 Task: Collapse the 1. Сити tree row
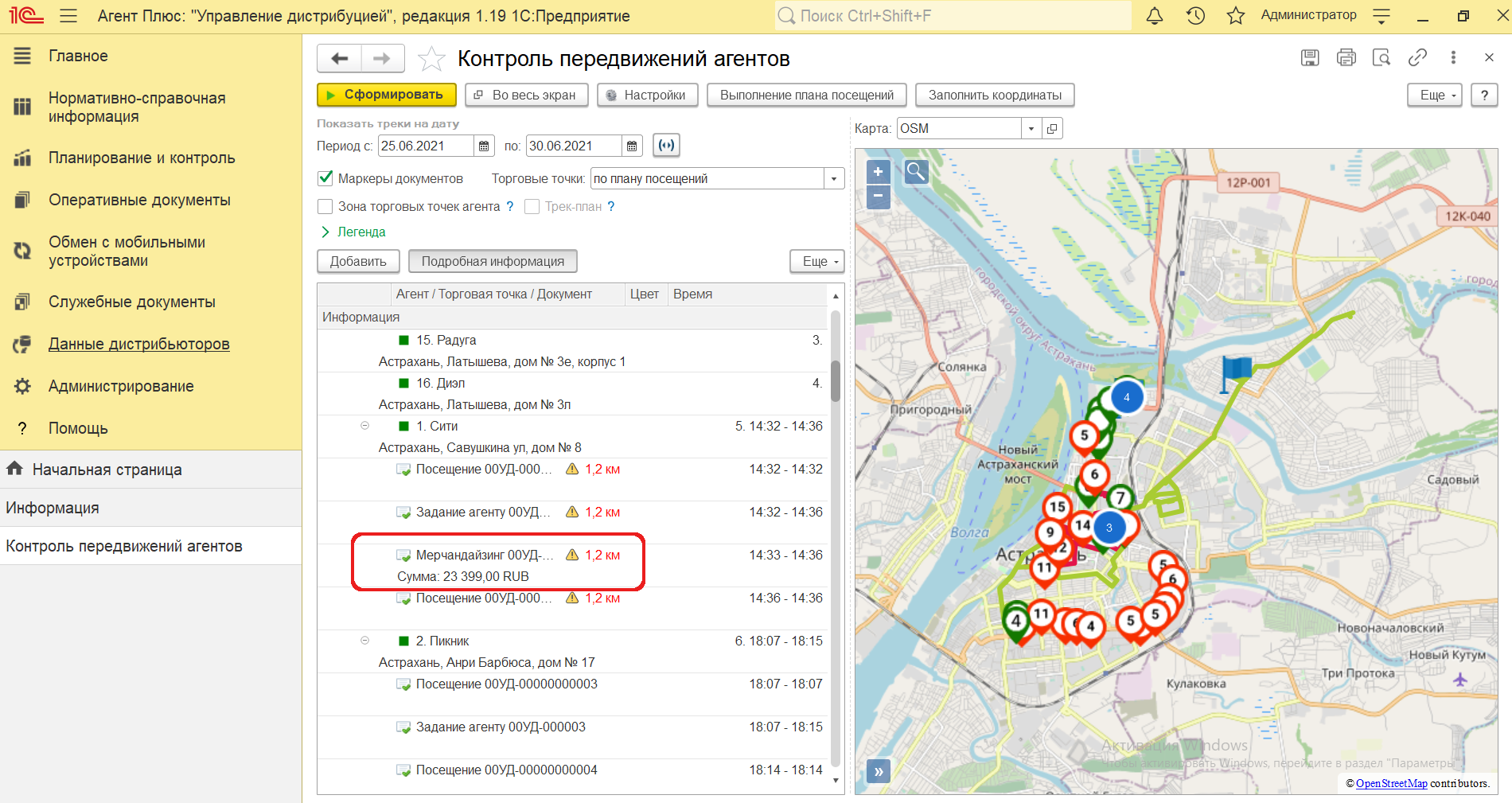coord(365,426)
